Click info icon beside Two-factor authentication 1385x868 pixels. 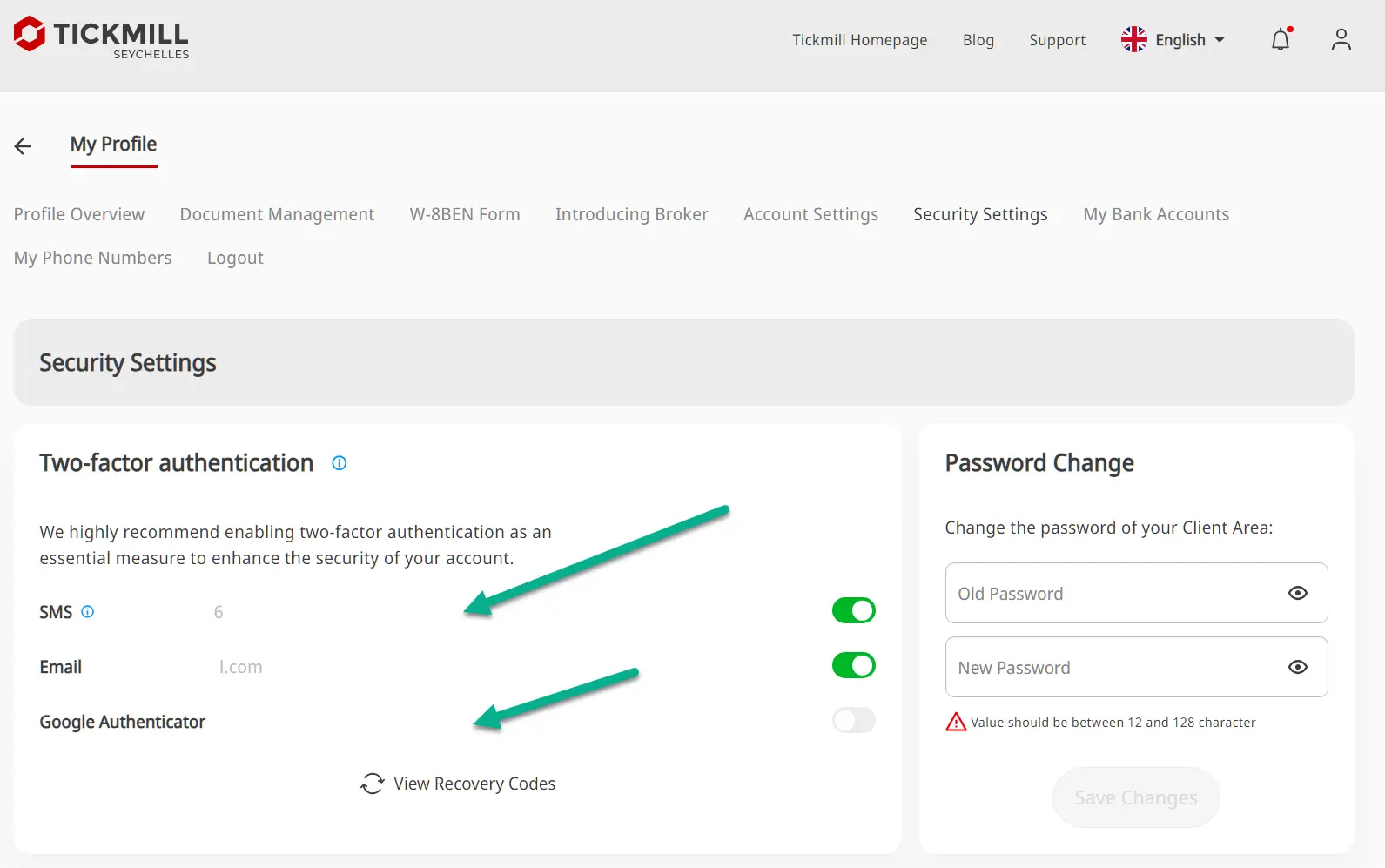[x=340, y=463]
